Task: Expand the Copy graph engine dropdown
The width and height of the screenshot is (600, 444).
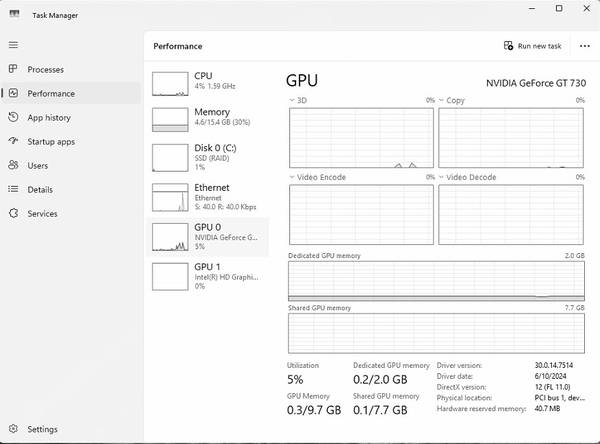Action: pos(441,101)
